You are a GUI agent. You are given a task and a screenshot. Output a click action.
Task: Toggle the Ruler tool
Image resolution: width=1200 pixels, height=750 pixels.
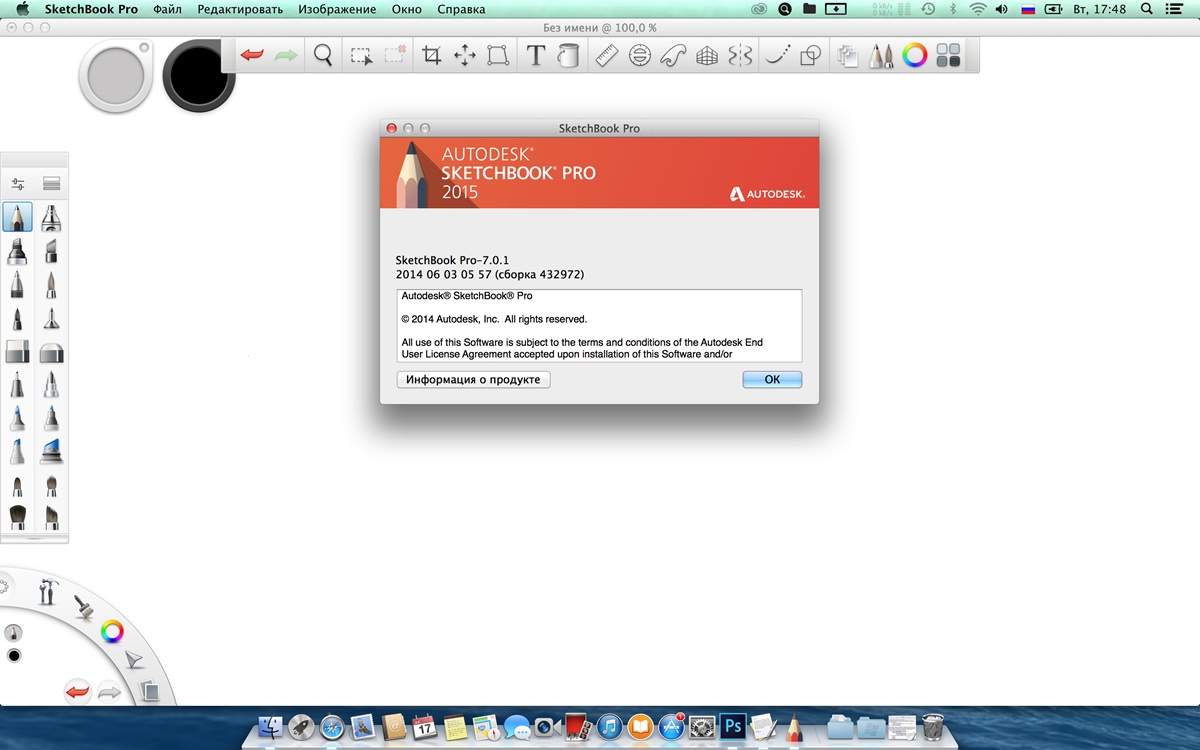(607, 56)
